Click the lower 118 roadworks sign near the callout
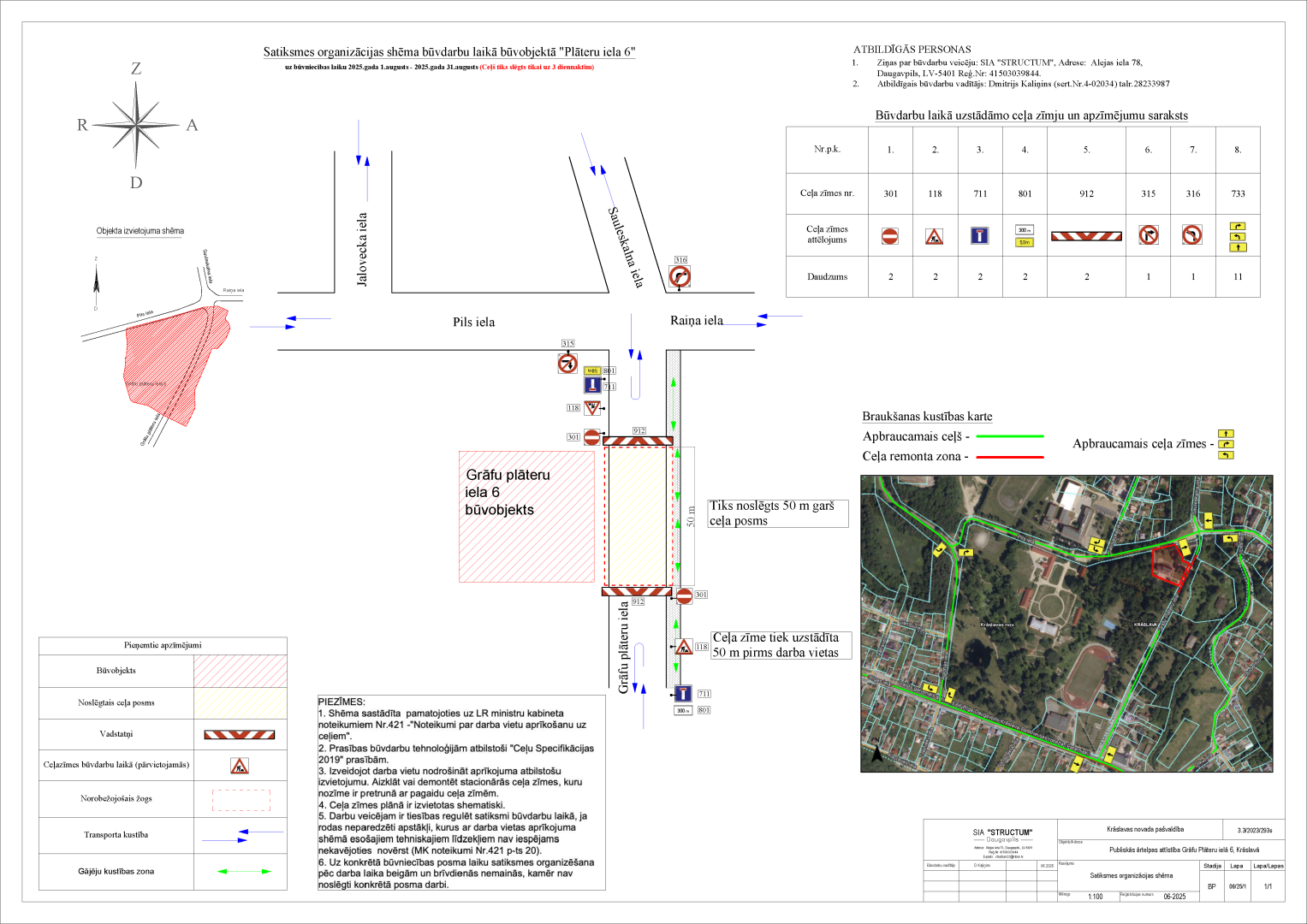This screenshot has width=1307, height=924. tap(683, 647)
